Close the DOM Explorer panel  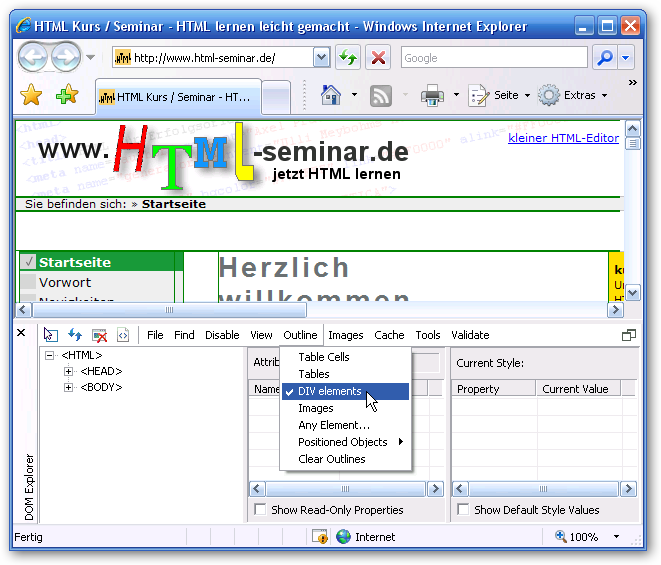point(21,333)
